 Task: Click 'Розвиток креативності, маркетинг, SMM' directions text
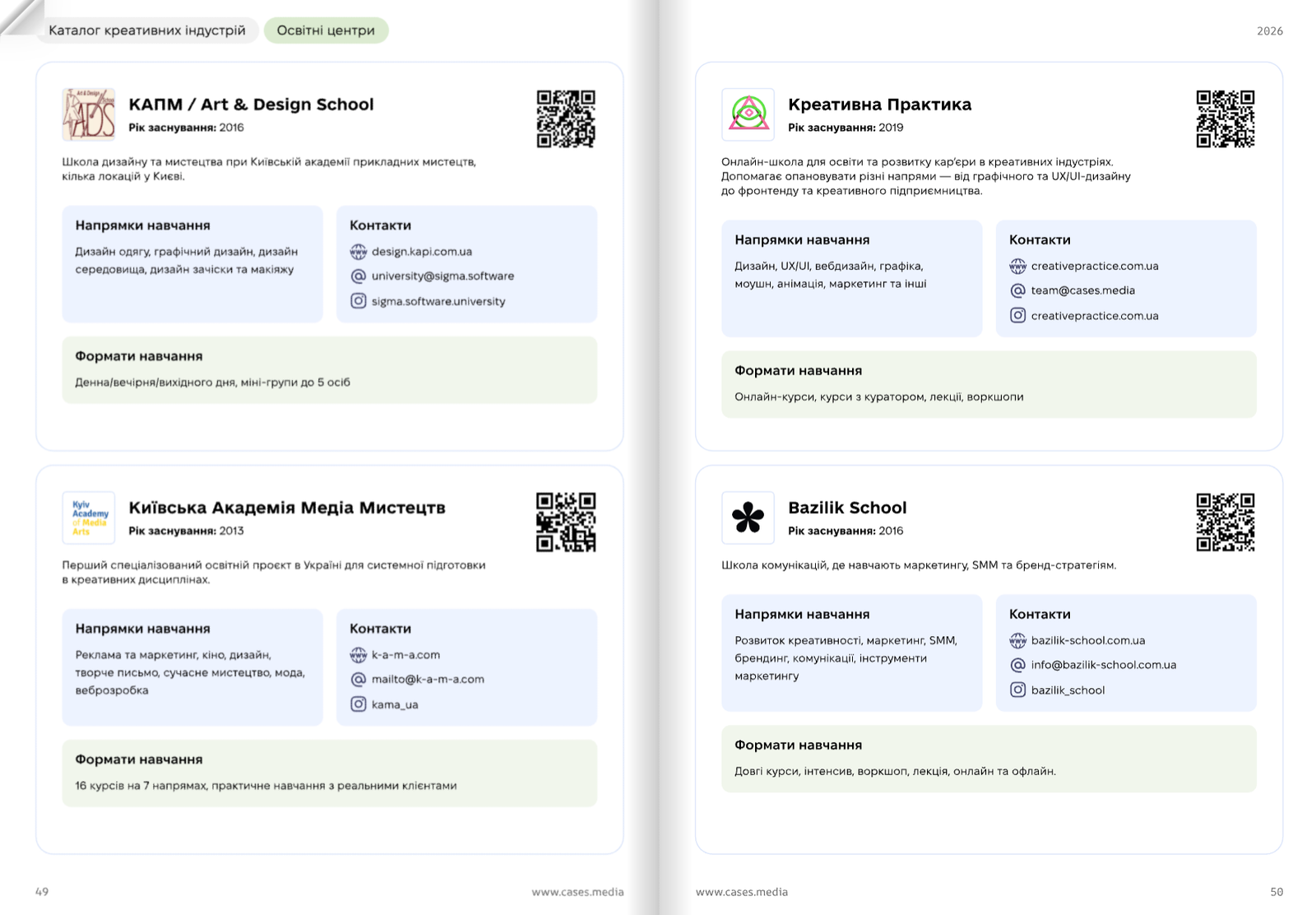(x=846, y=658)
